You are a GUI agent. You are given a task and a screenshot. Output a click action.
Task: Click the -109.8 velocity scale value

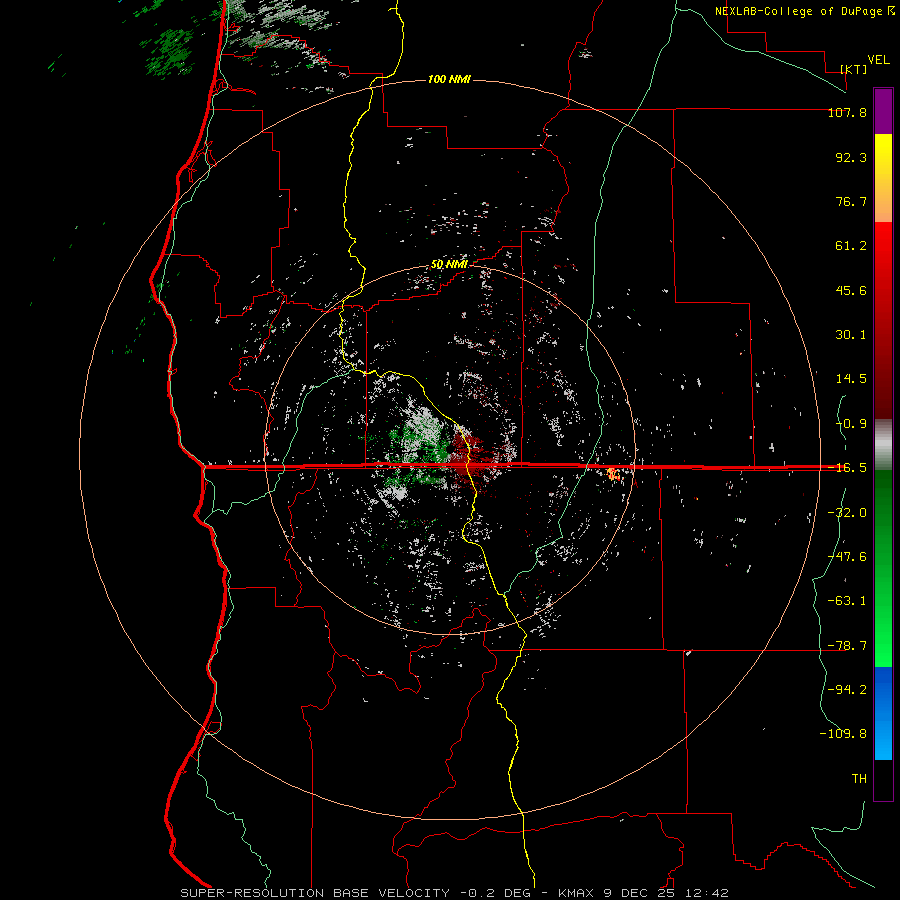coord(843,734)
